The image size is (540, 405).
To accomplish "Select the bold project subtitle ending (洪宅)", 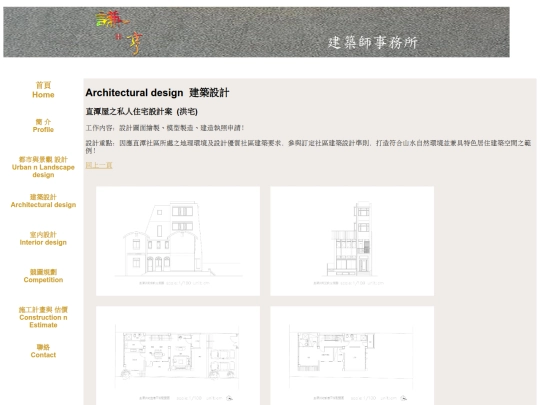I will point(142,112).
